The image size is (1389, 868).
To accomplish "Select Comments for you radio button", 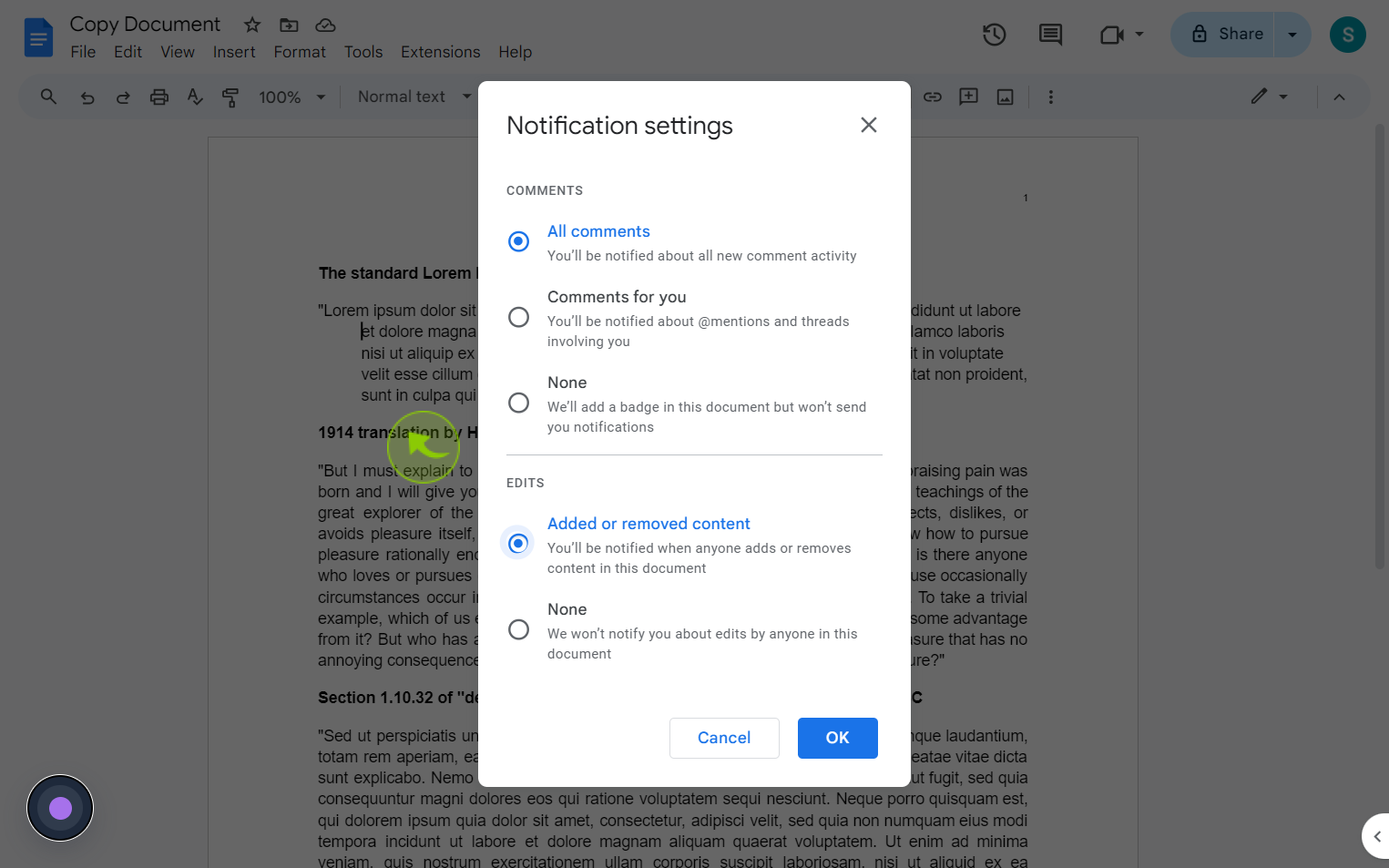I will point(518,317).
